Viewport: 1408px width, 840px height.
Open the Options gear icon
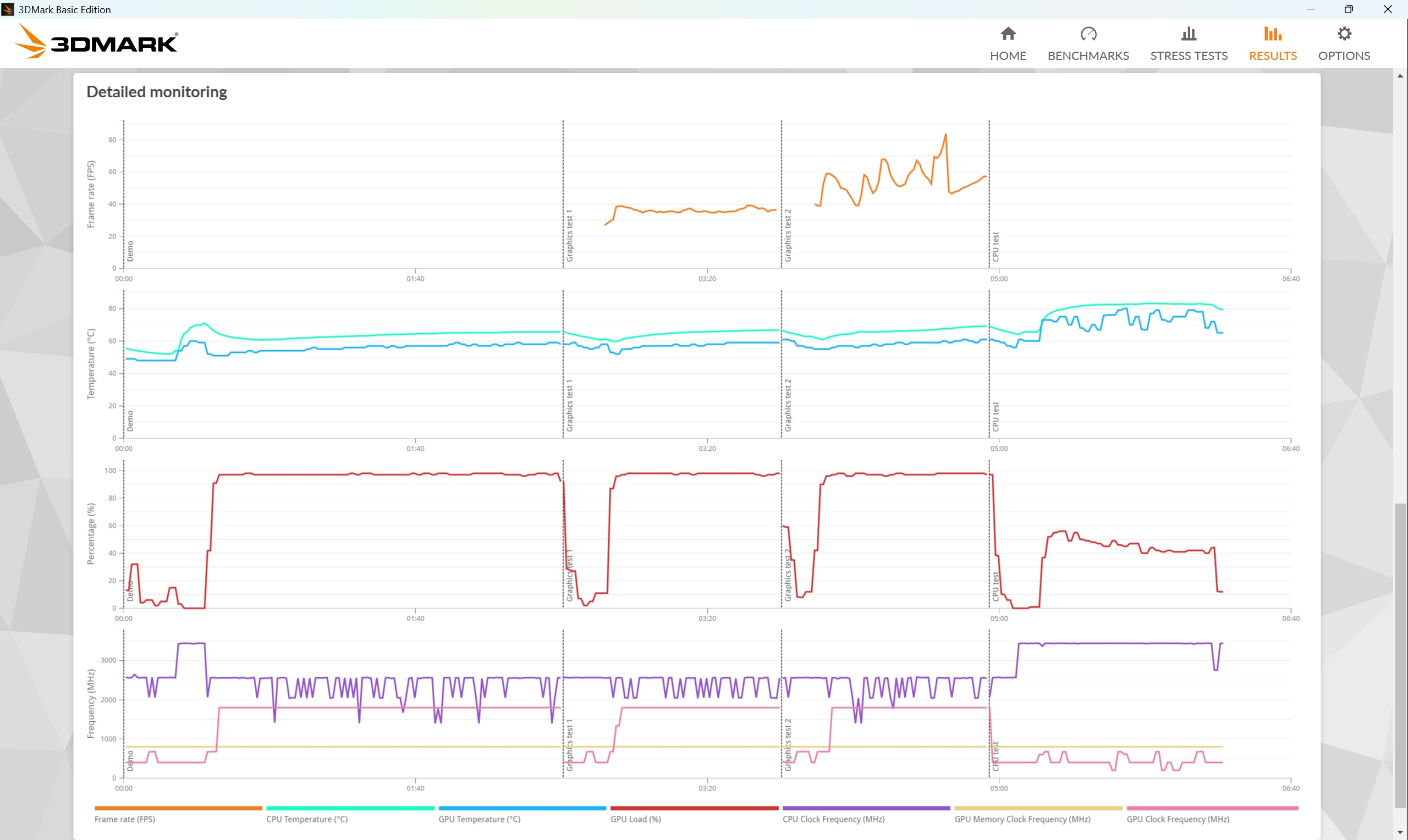tap(1344, 35)
